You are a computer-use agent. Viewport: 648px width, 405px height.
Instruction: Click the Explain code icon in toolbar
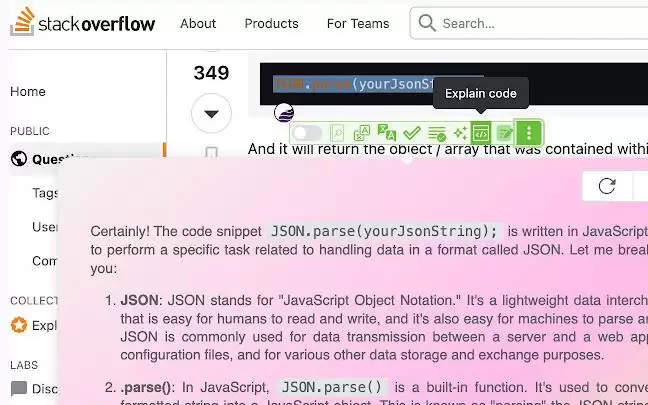point(481,133)
